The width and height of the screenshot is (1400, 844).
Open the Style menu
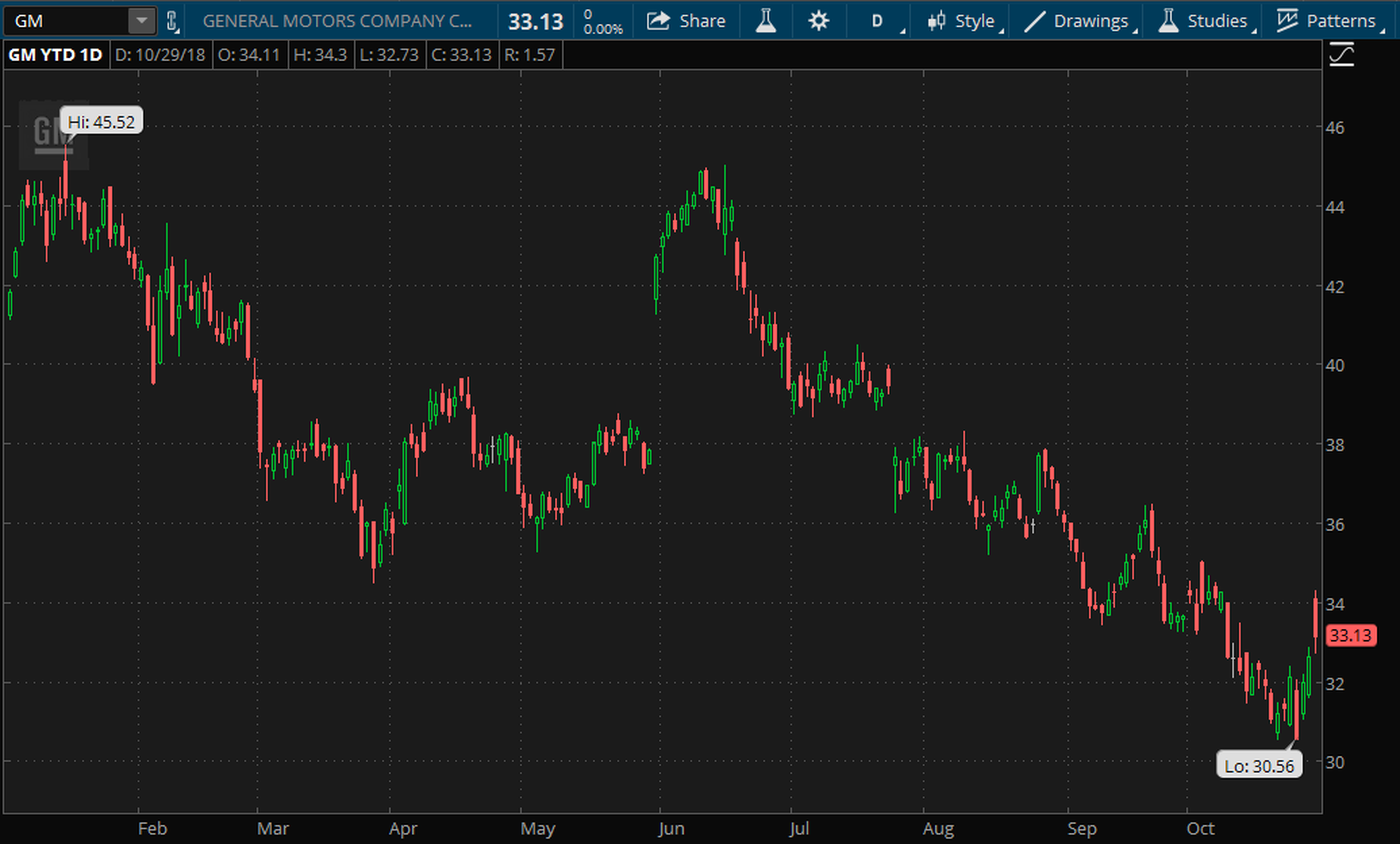(962, 20)
